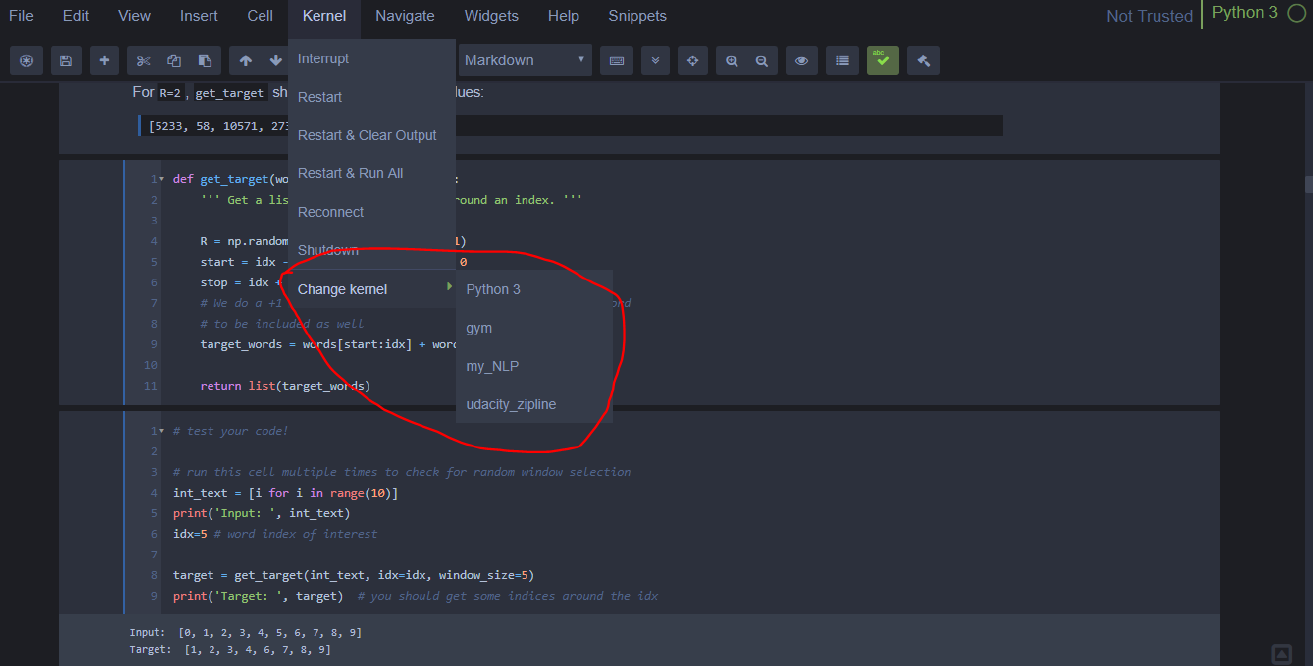Switch kernel to Python 3 in submenu
Screen dimensions: 1313x666
tap(534, 289)
